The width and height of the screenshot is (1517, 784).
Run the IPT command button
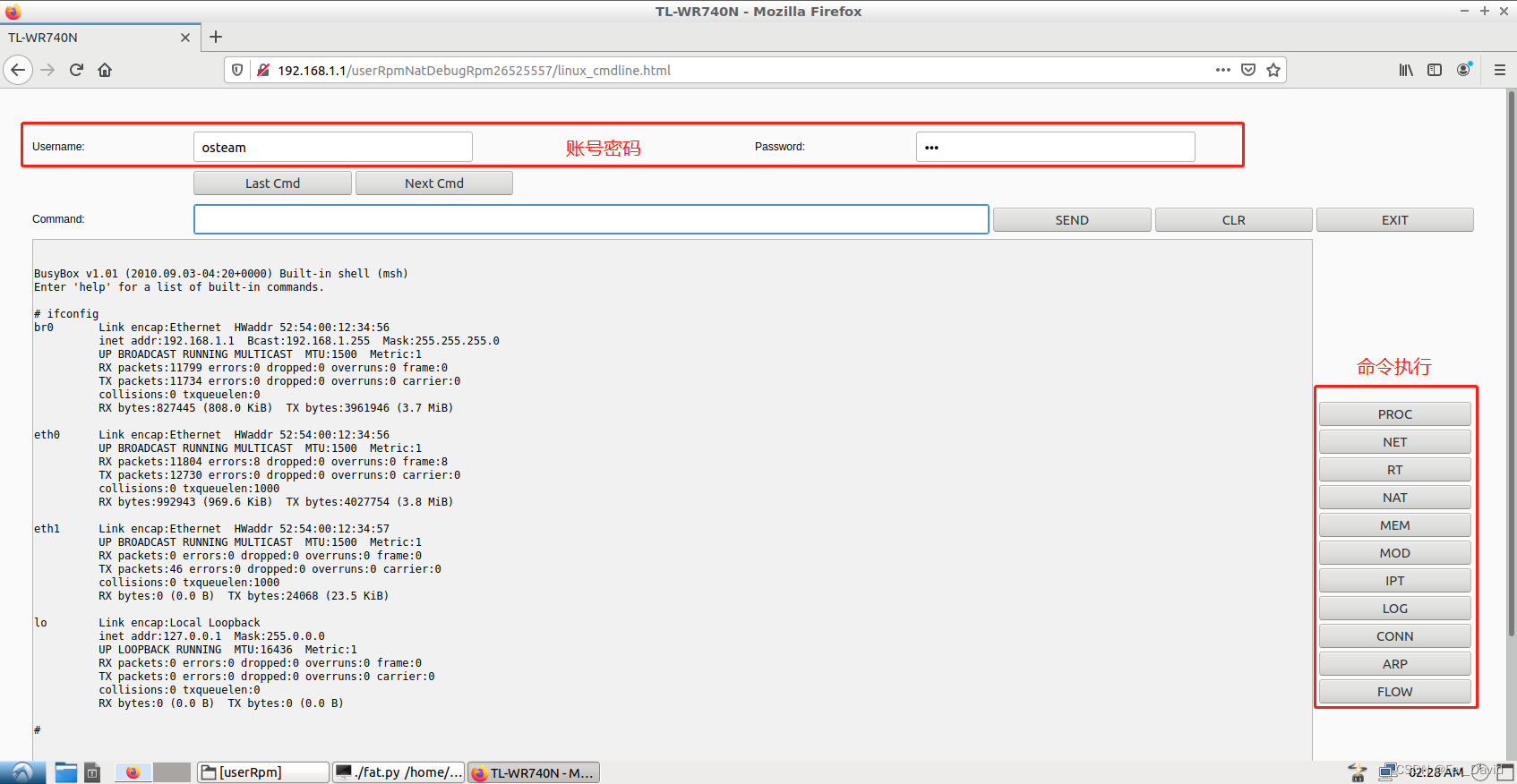click(1395, 581)
